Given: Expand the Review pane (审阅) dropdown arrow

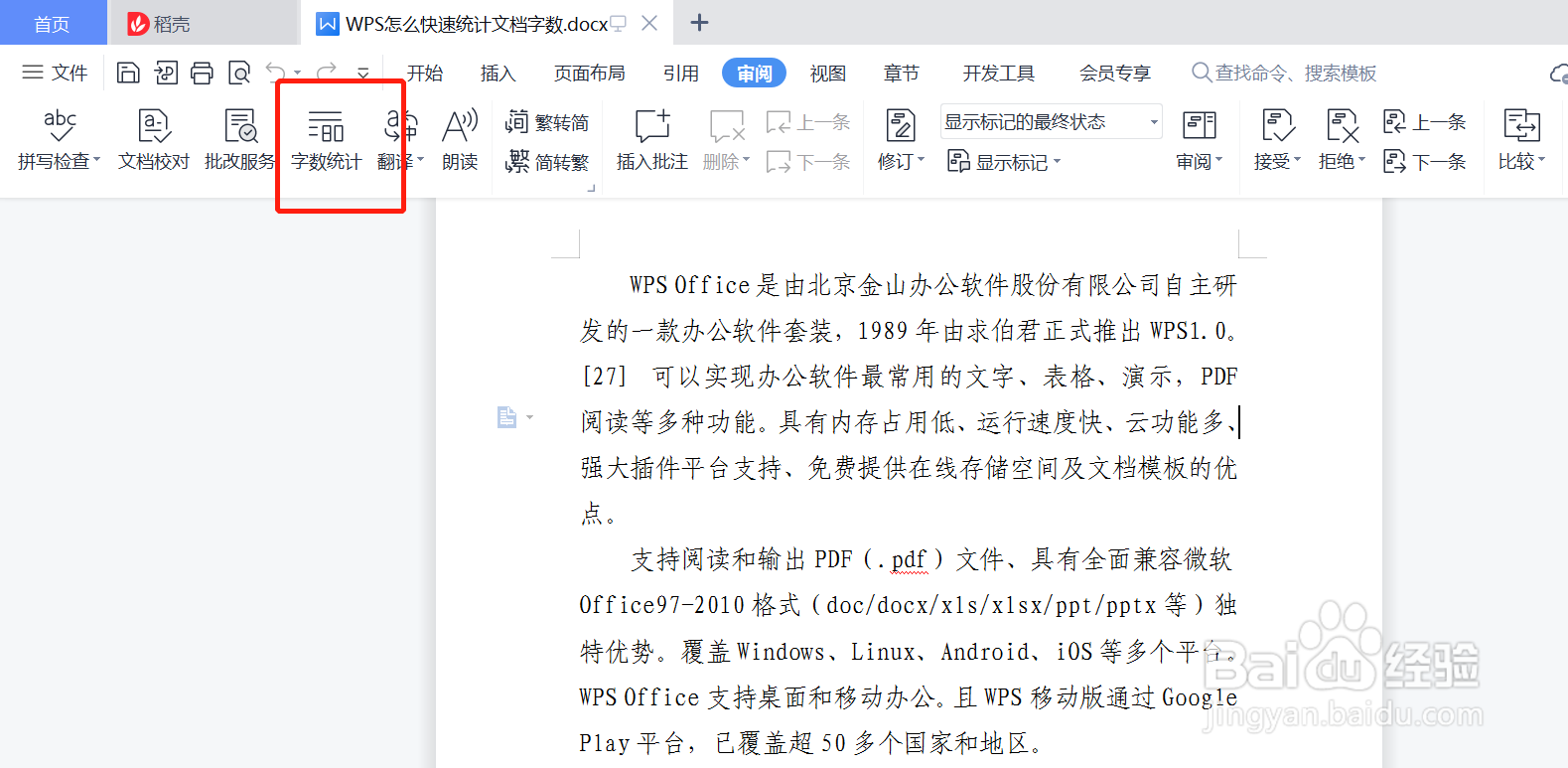Looking at the screenshot, I should coord(1218,160).
